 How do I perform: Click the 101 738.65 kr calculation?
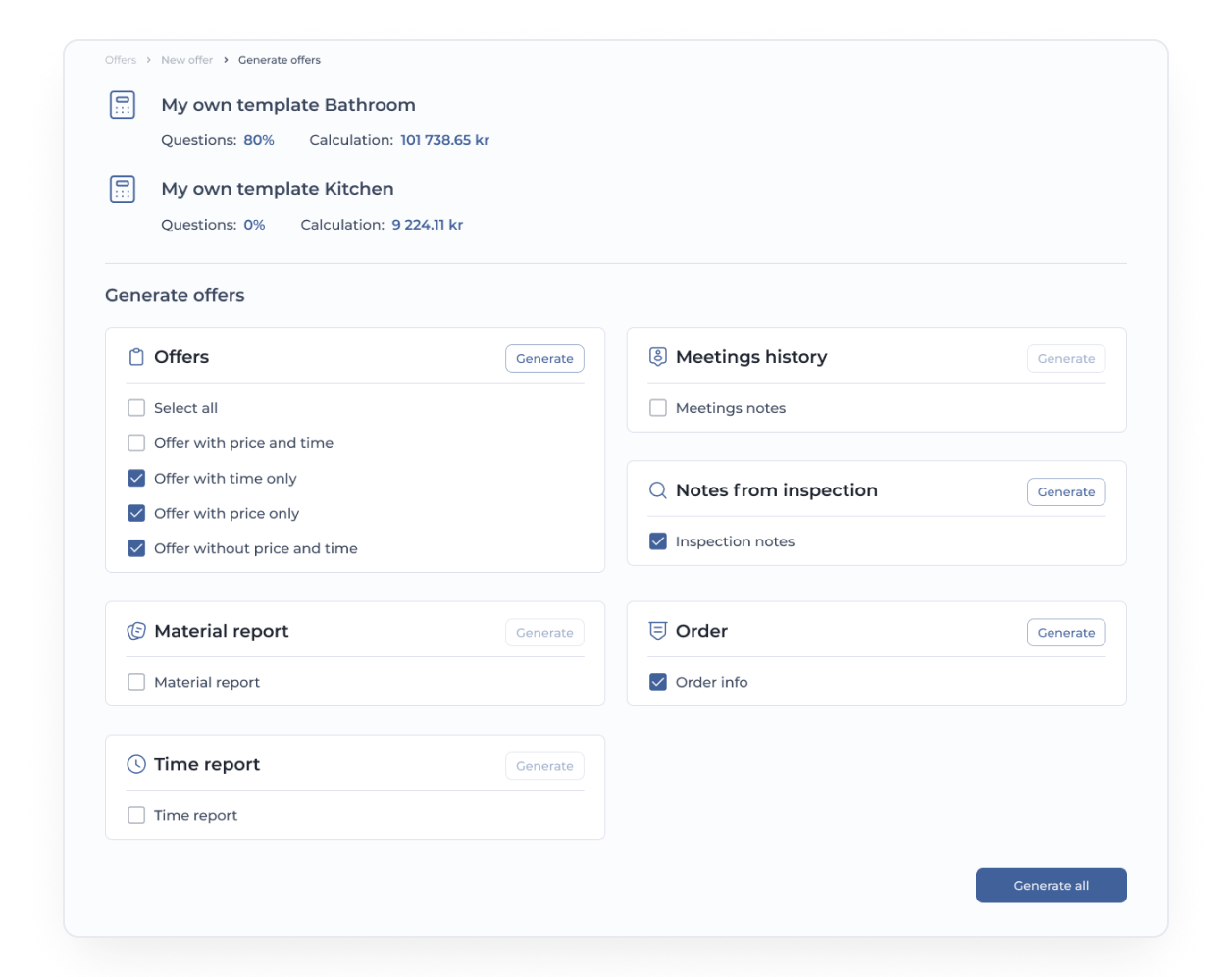pyautogui.click(x=445, y=140)
